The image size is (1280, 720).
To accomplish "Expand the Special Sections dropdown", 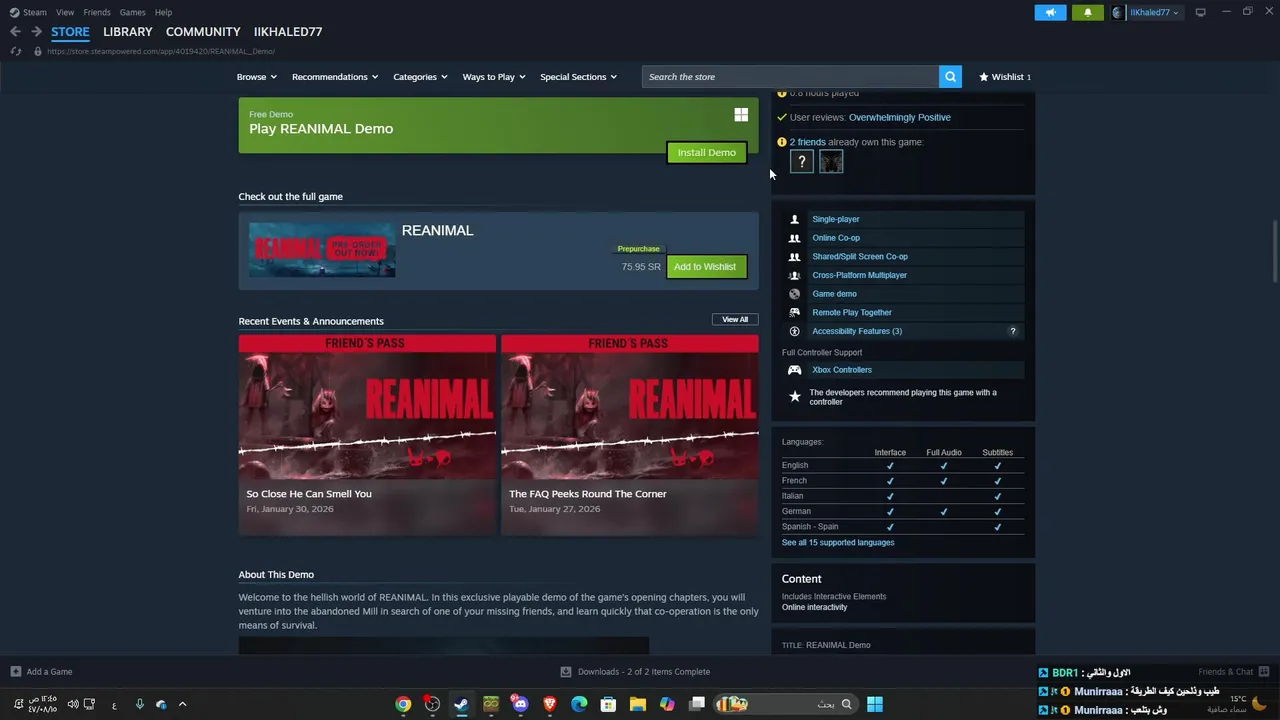I will pos(578,77).
